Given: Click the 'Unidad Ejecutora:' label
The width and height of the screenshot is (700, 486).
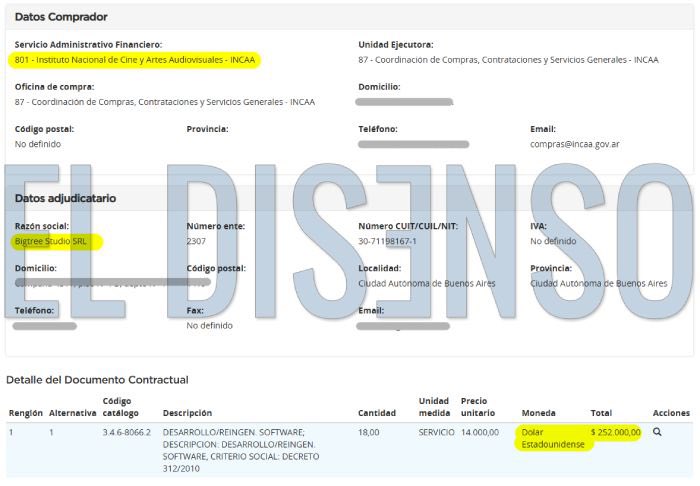Looking at the screenshot, I should [396, 45].
